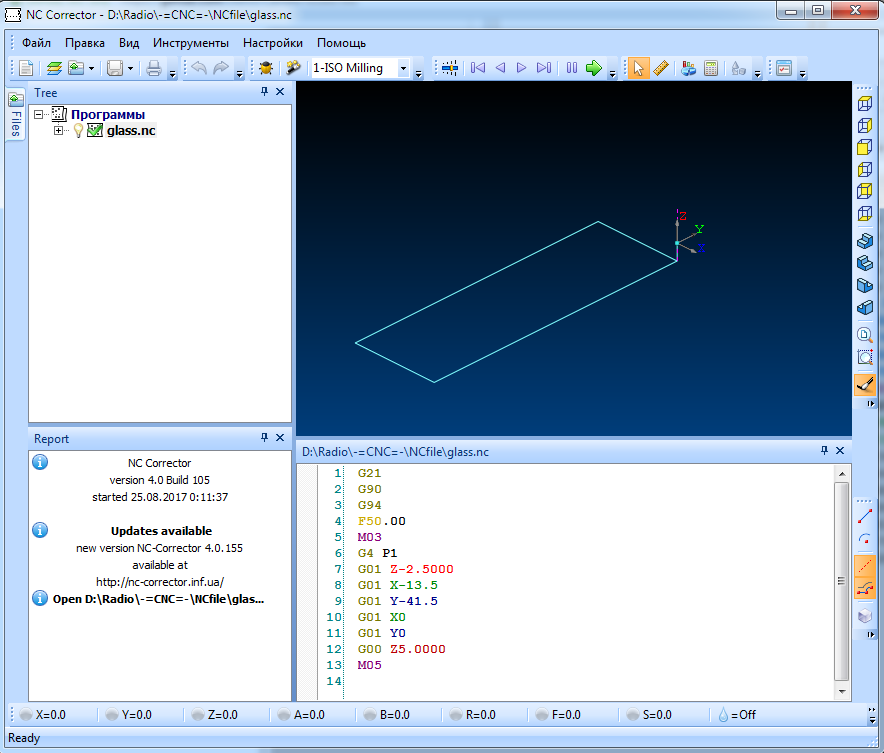Viewport: 884px width, 753px height.
Task: Toggle the light bulb visibility for glass.nc
Action: [78, 131]
